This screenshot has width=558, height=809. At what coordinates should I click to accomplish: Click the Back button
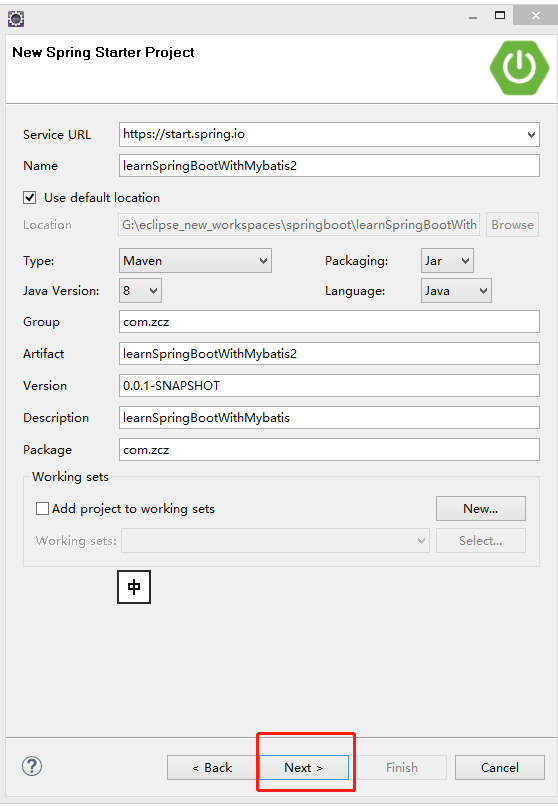click(212, 768)
